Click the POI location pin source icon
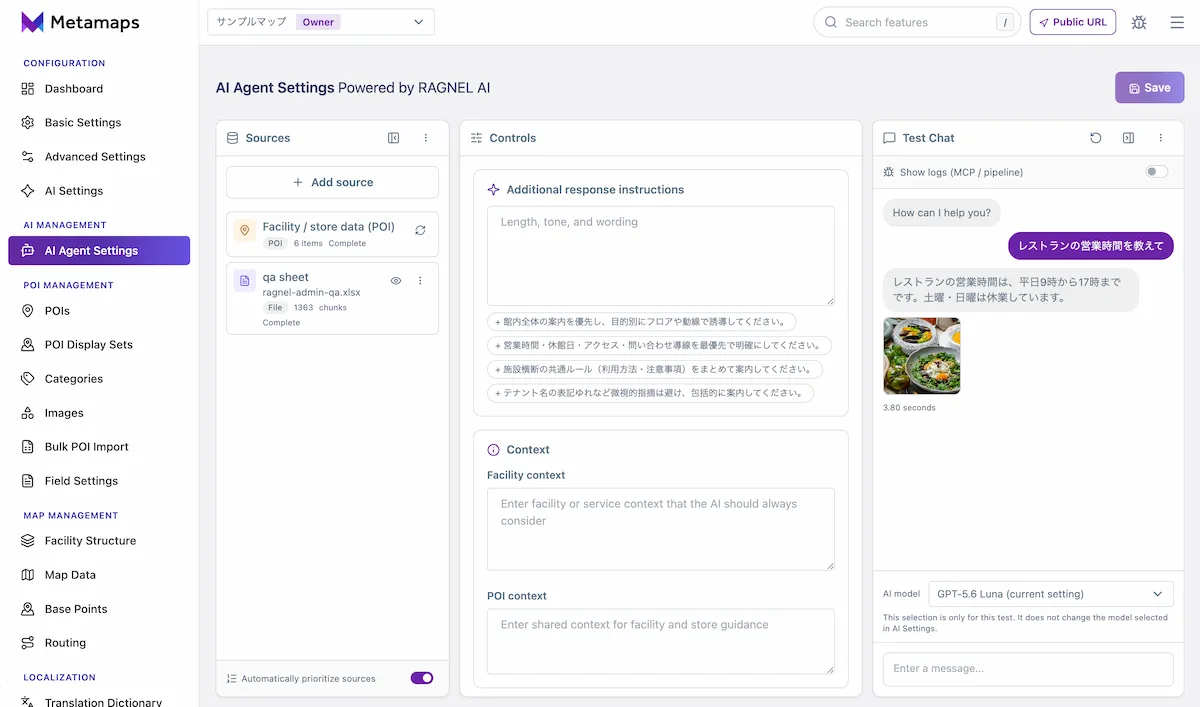 point(244,230)
